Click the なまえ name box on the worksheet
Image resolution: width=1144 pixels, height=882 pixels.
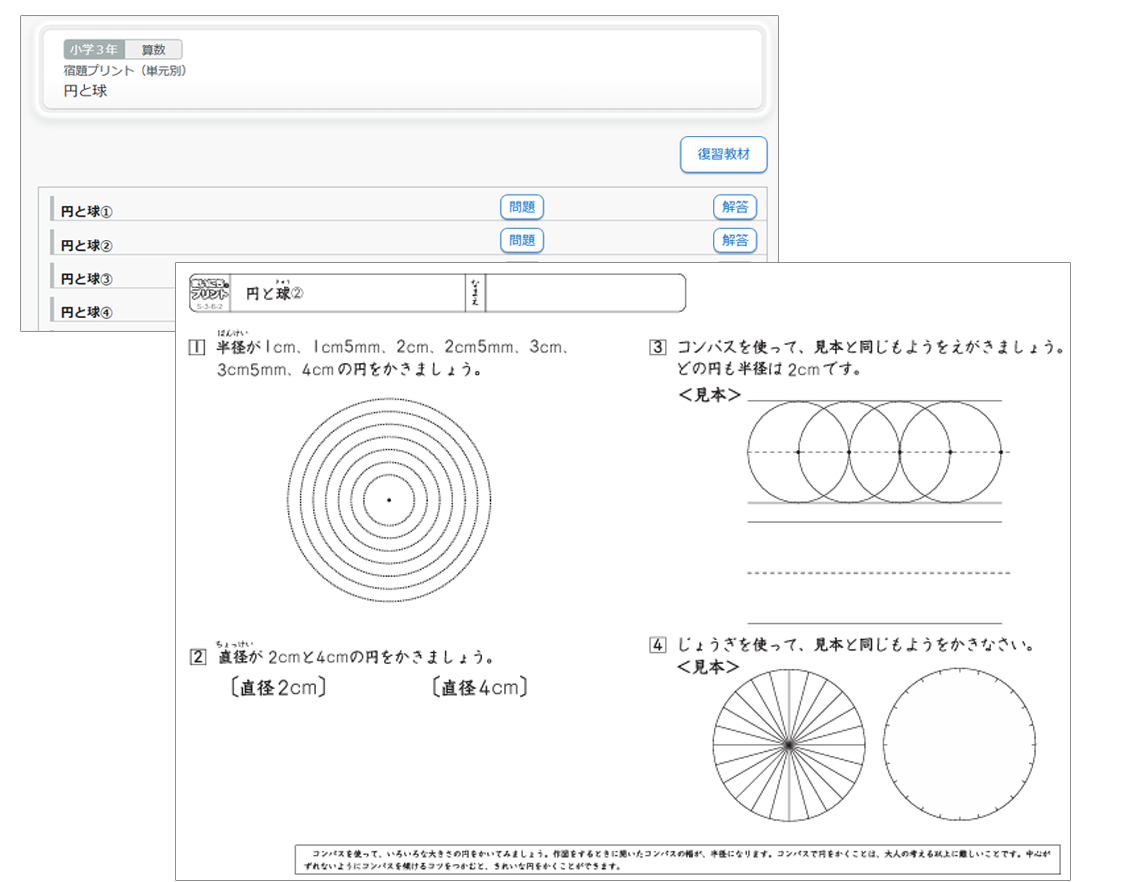(583, 293)
